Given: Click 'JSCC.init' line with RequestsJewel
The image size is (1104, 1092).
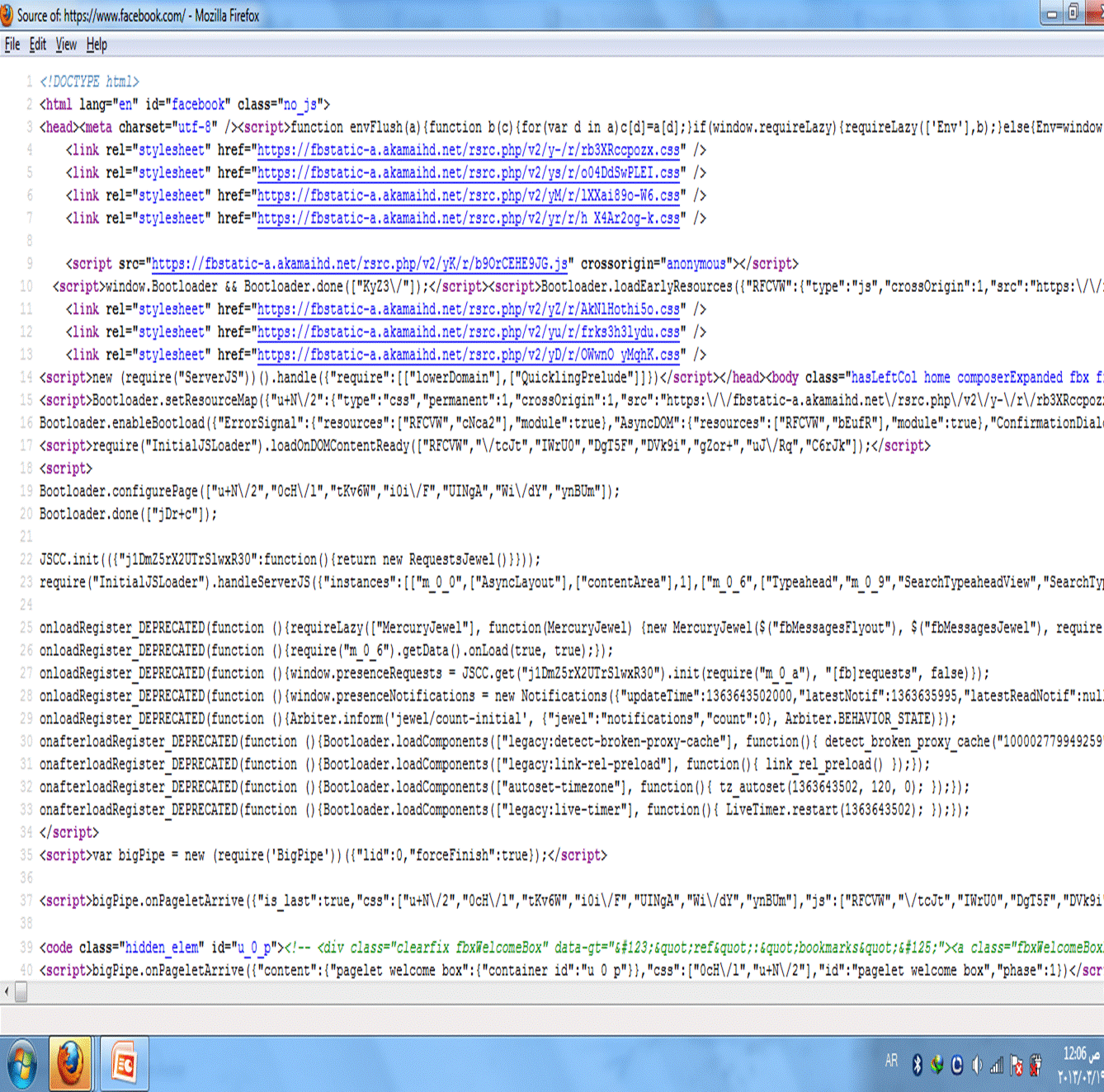Looking at the screenshot, I should (290, 559).
